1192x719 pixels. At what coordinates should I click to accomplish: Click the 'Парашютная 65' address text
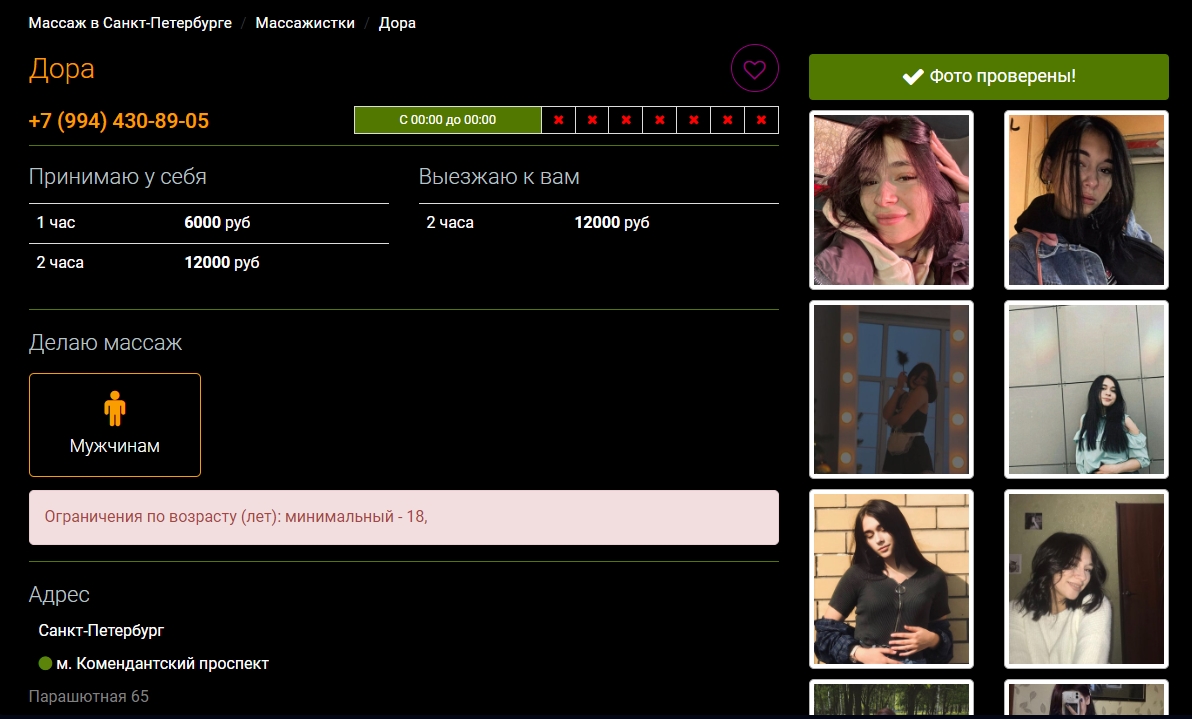pyautogui.click(x=89, y=696)
